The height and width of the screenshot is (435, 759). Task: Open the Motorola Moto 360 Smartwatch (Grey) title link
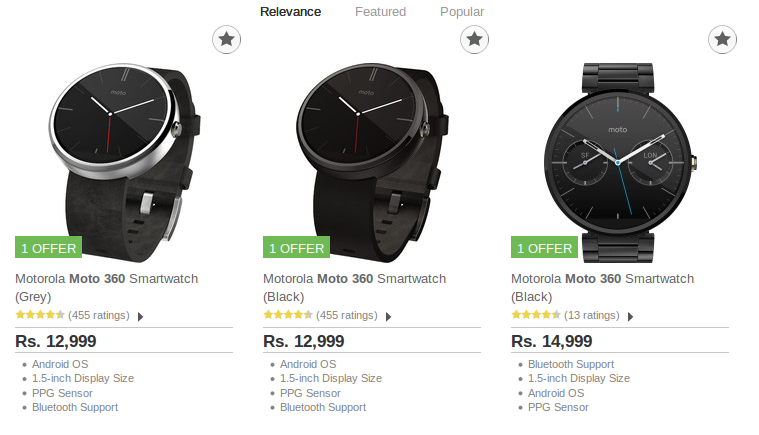point(107,279)
